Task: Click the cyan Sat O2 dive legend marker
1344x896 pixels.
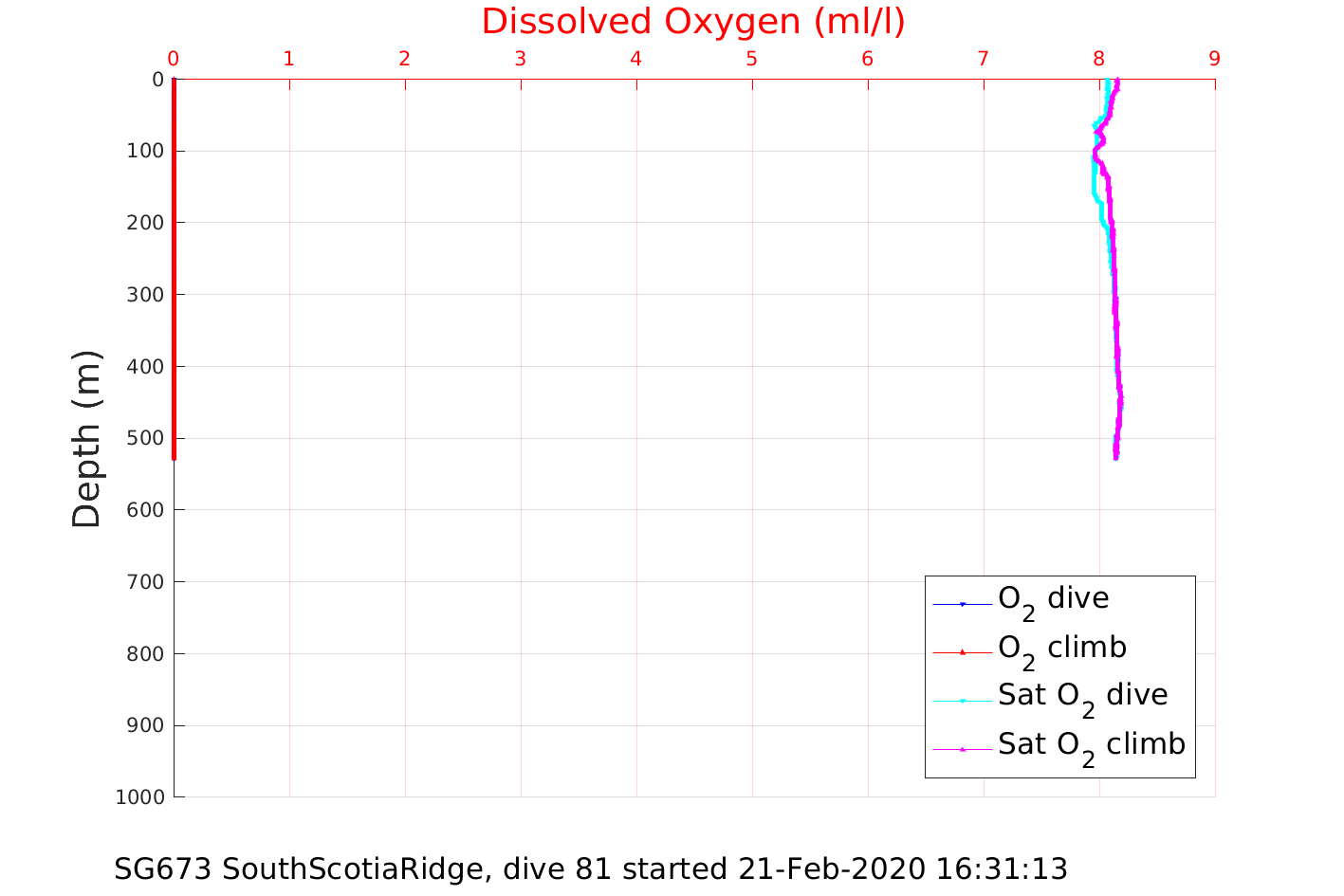Action: [x=962, y=701]
